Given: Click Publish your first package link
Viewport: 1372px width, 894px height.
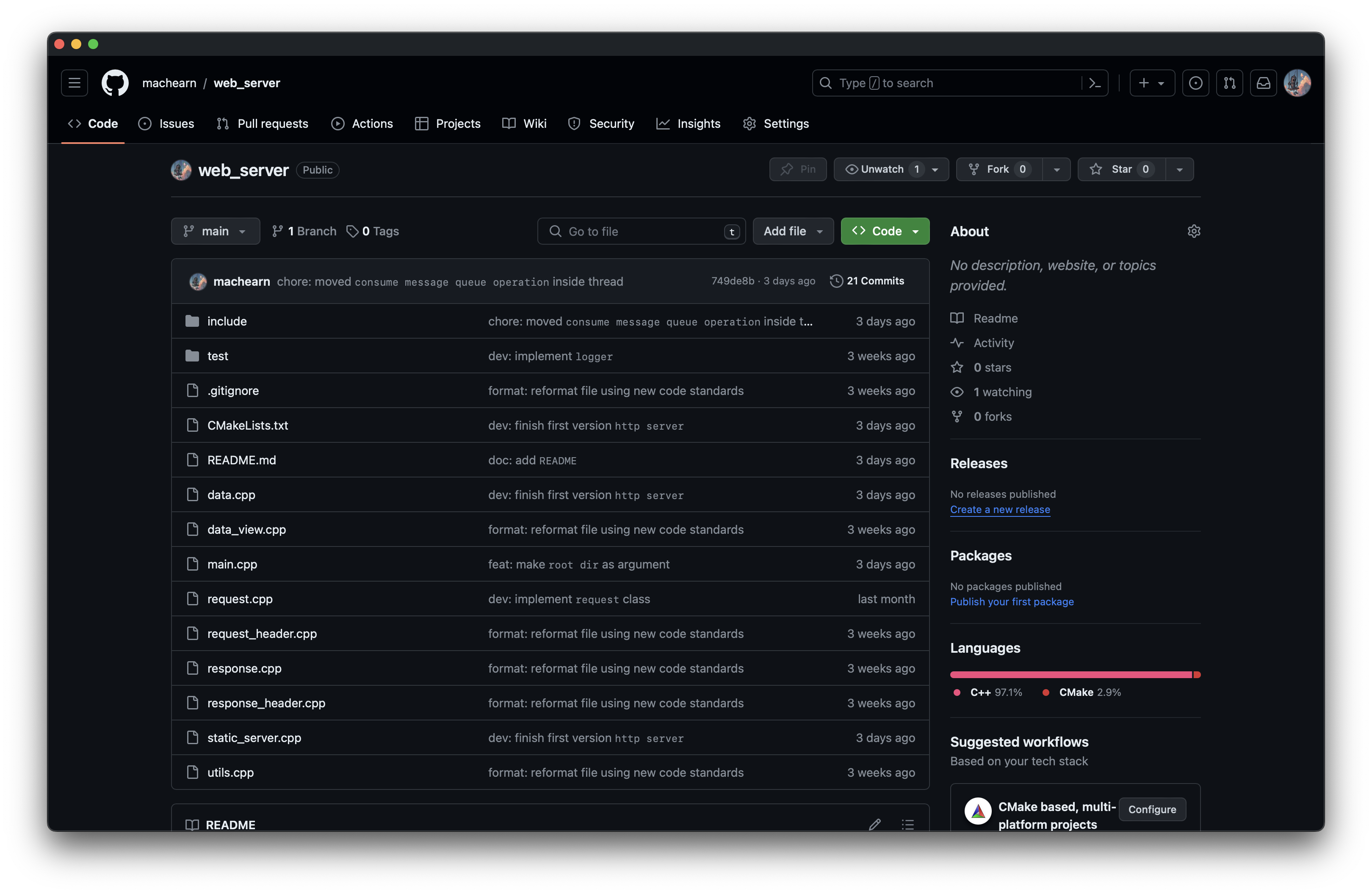Looking at the screenshot, I should tap(1012, 602).
